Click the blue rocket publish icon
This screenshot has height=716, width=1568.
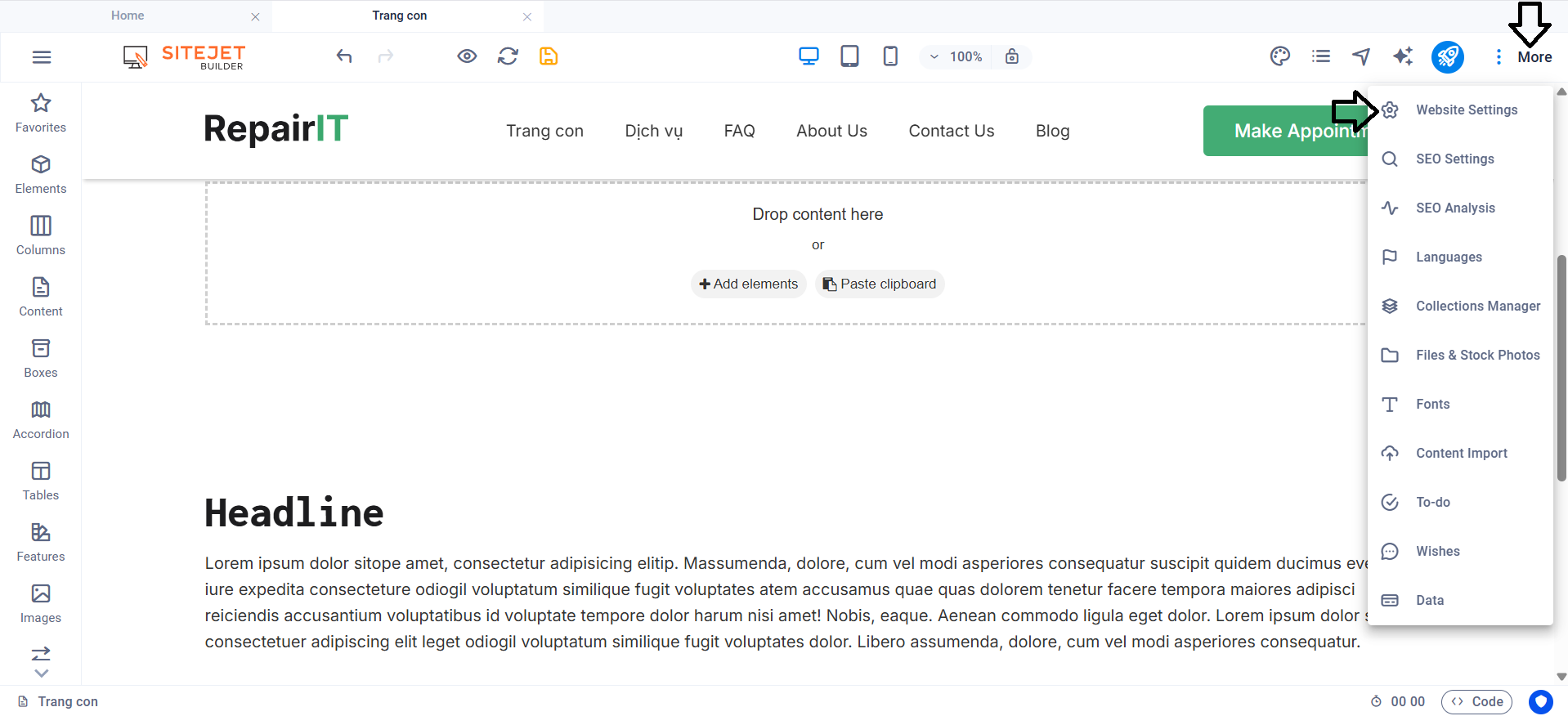1447,56
